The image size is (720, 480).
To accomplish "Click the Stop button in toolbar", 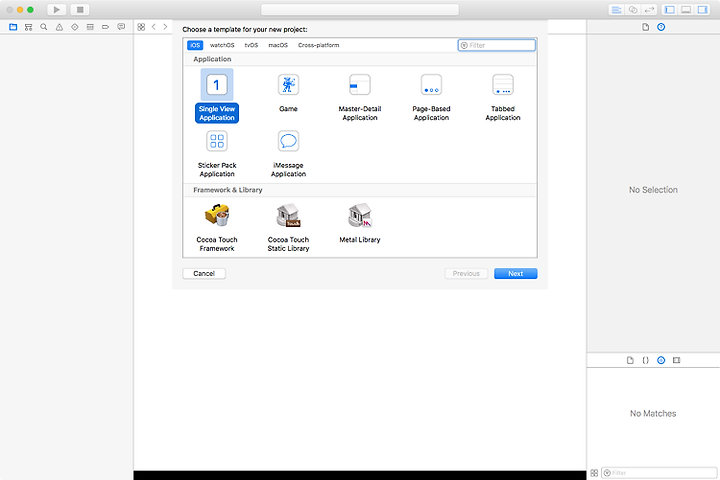I will (x=80, y=10).
